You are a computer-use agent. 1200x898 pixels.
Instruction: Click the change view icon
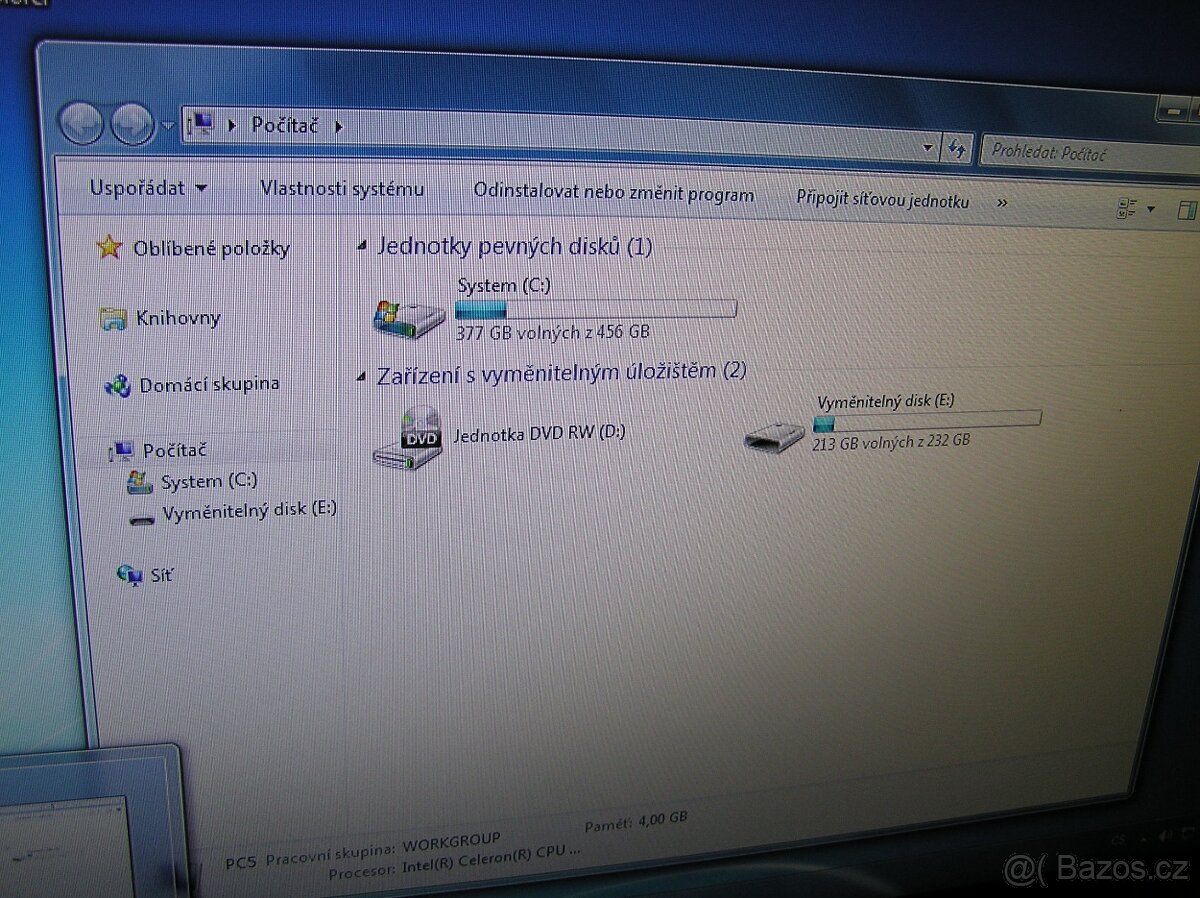tap(1125, 209)
